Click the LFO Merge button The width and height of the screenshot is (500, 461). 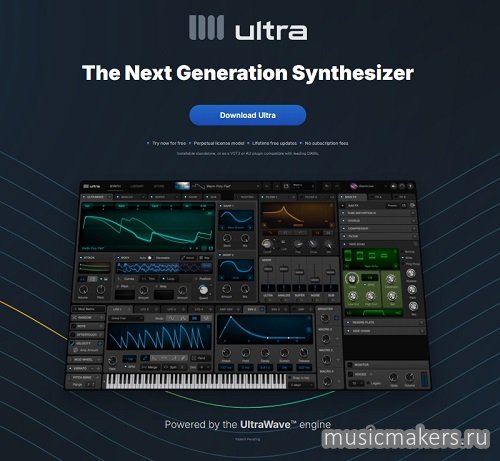coord(150,367)
